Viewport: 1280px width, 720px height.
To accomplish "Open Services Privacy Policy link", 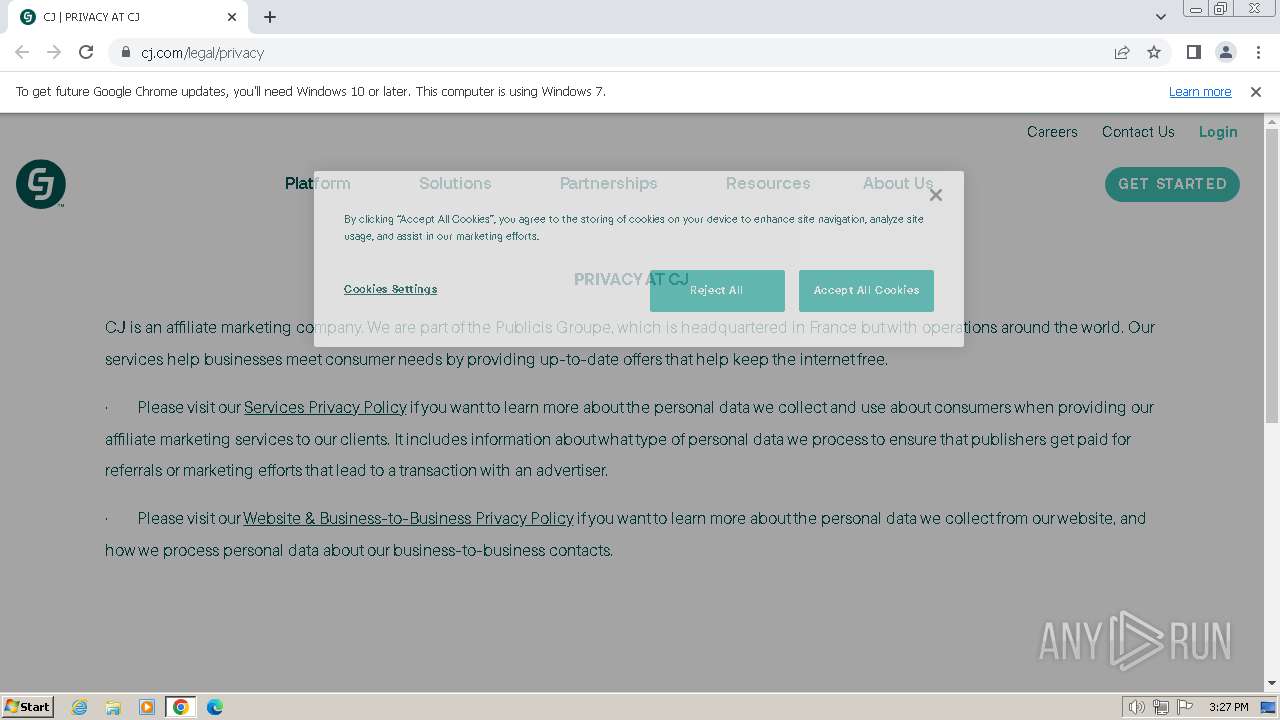I will click(325, 407).
